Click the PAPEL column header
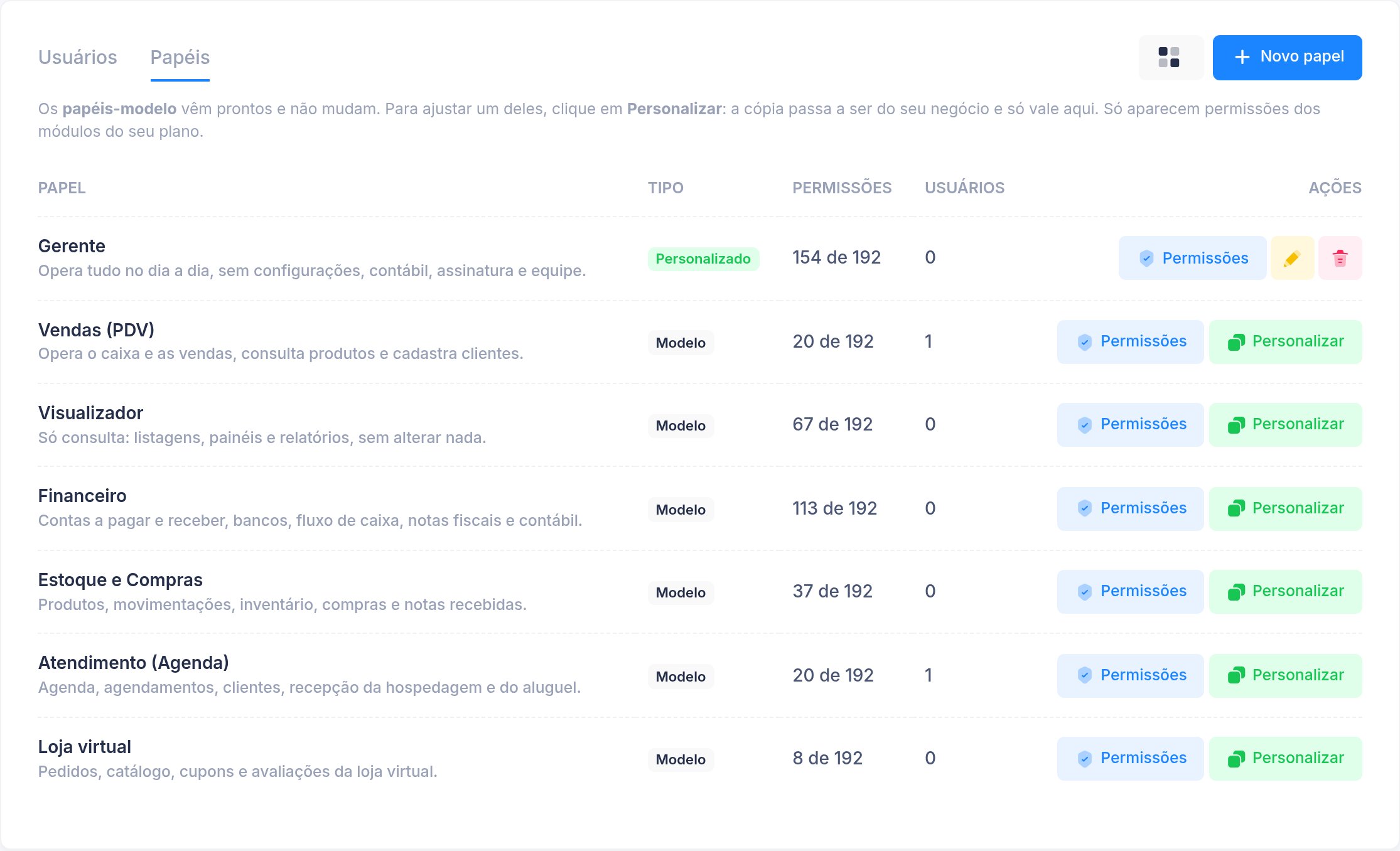The image size is (1400, 851). (62, 188)
